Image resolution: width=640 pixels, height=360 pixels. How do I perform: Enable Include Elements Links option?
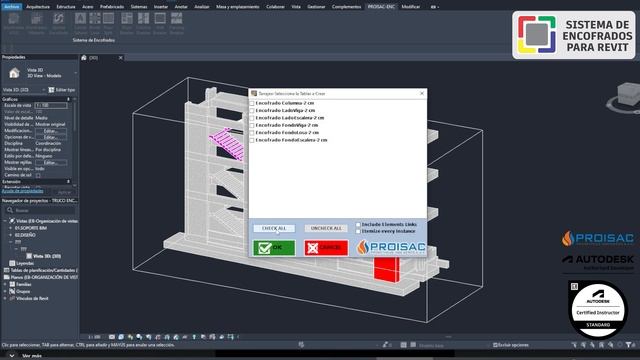click(x=358, y=224)
